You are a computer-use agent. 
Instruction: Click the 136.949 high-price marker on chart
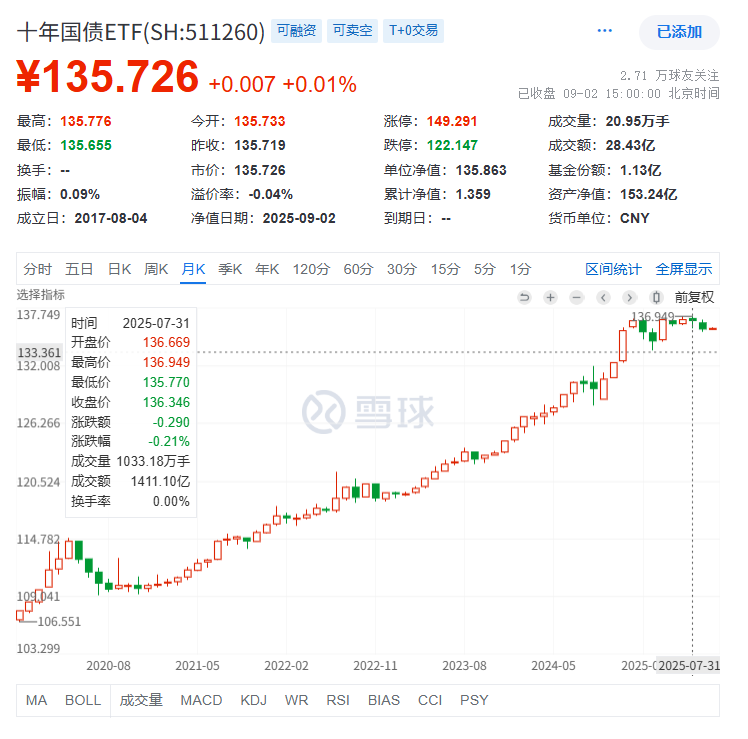653,316
